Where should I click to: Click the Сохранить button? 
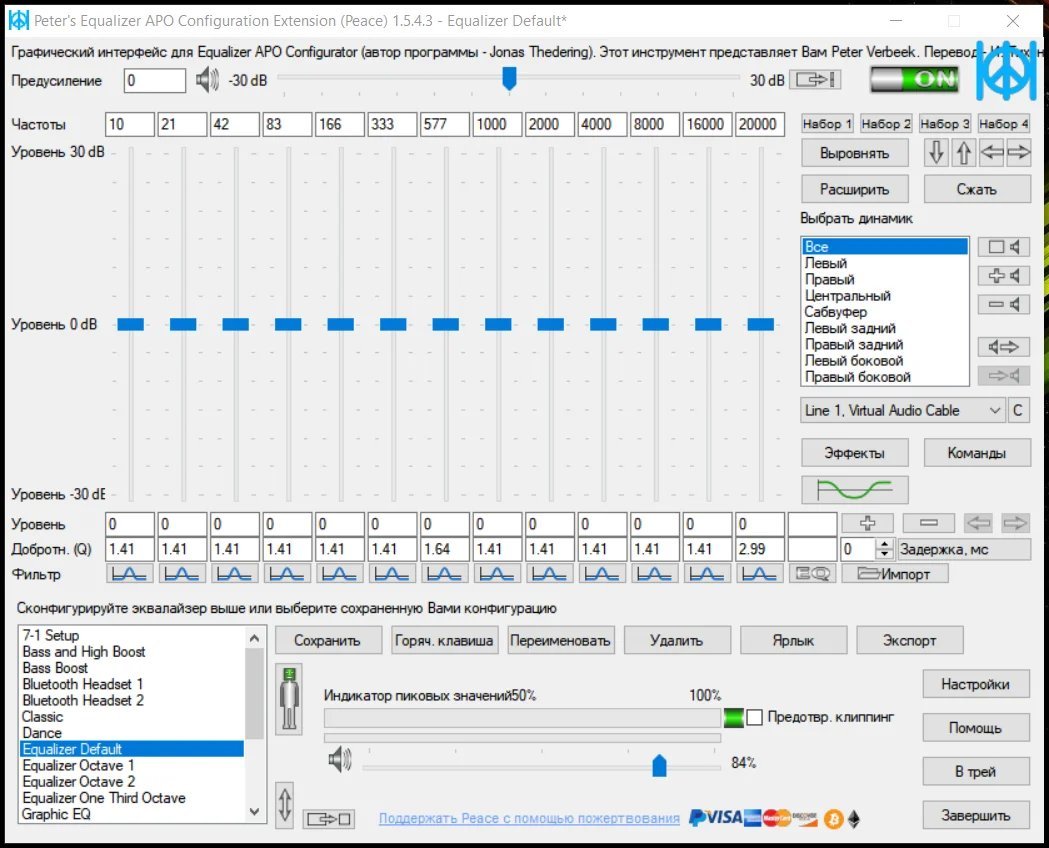coord(328,640)
